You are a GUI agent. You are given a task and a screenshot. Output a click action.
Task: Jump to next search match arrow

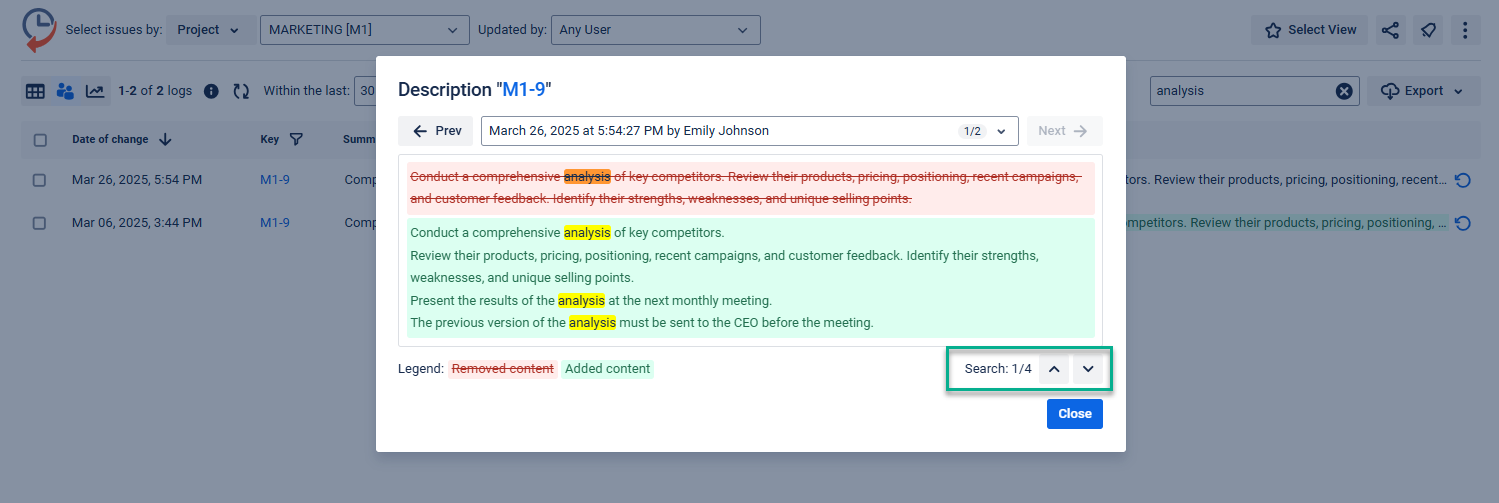tap(1088, 369)
